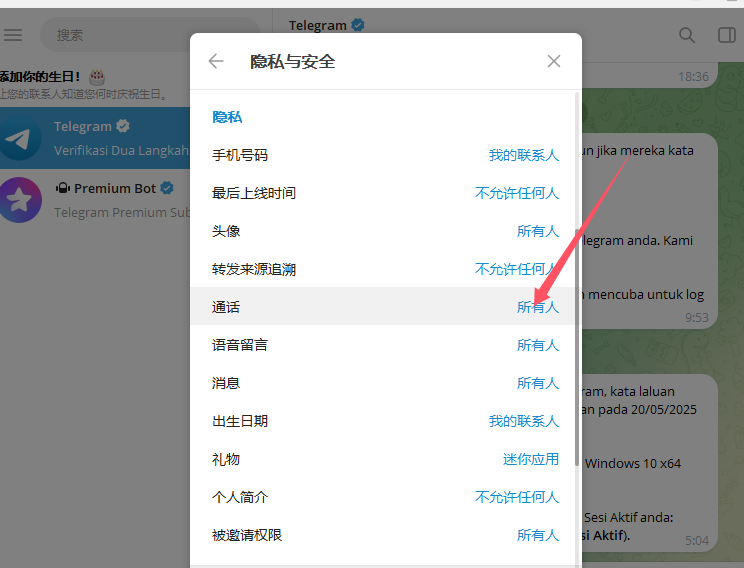The image size is (744, 568).
Task: Click 所有人 value for 头像
Action: coord(538,231)
